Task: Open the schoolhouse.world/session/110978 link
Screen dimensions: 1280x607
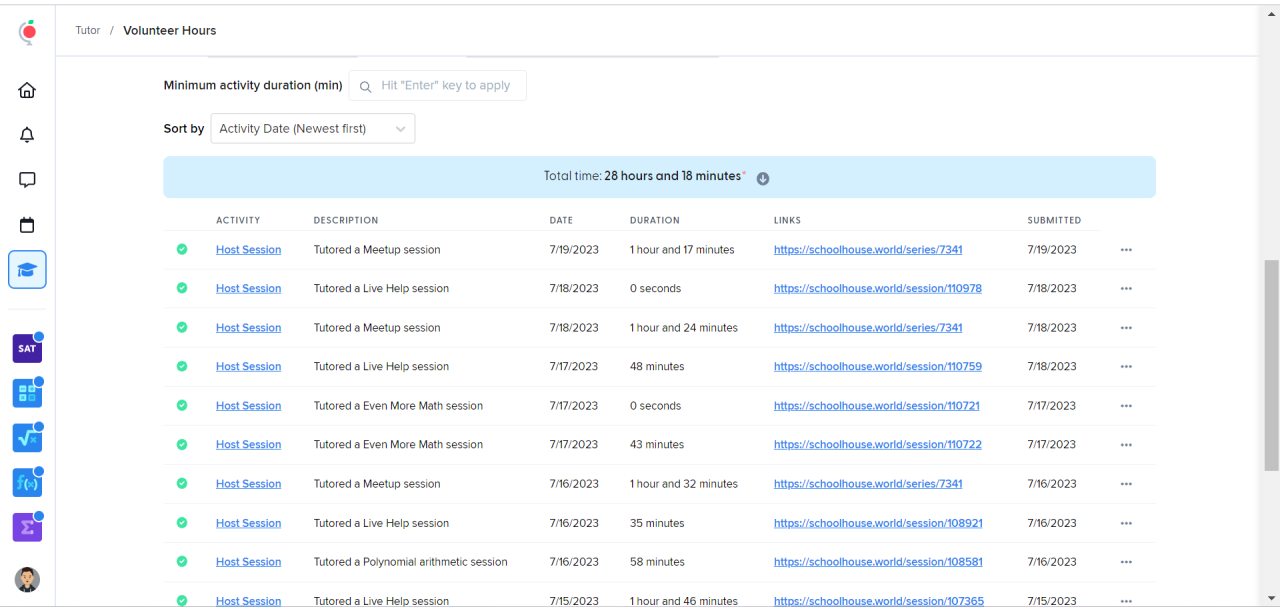Action: tap(877, 289)
